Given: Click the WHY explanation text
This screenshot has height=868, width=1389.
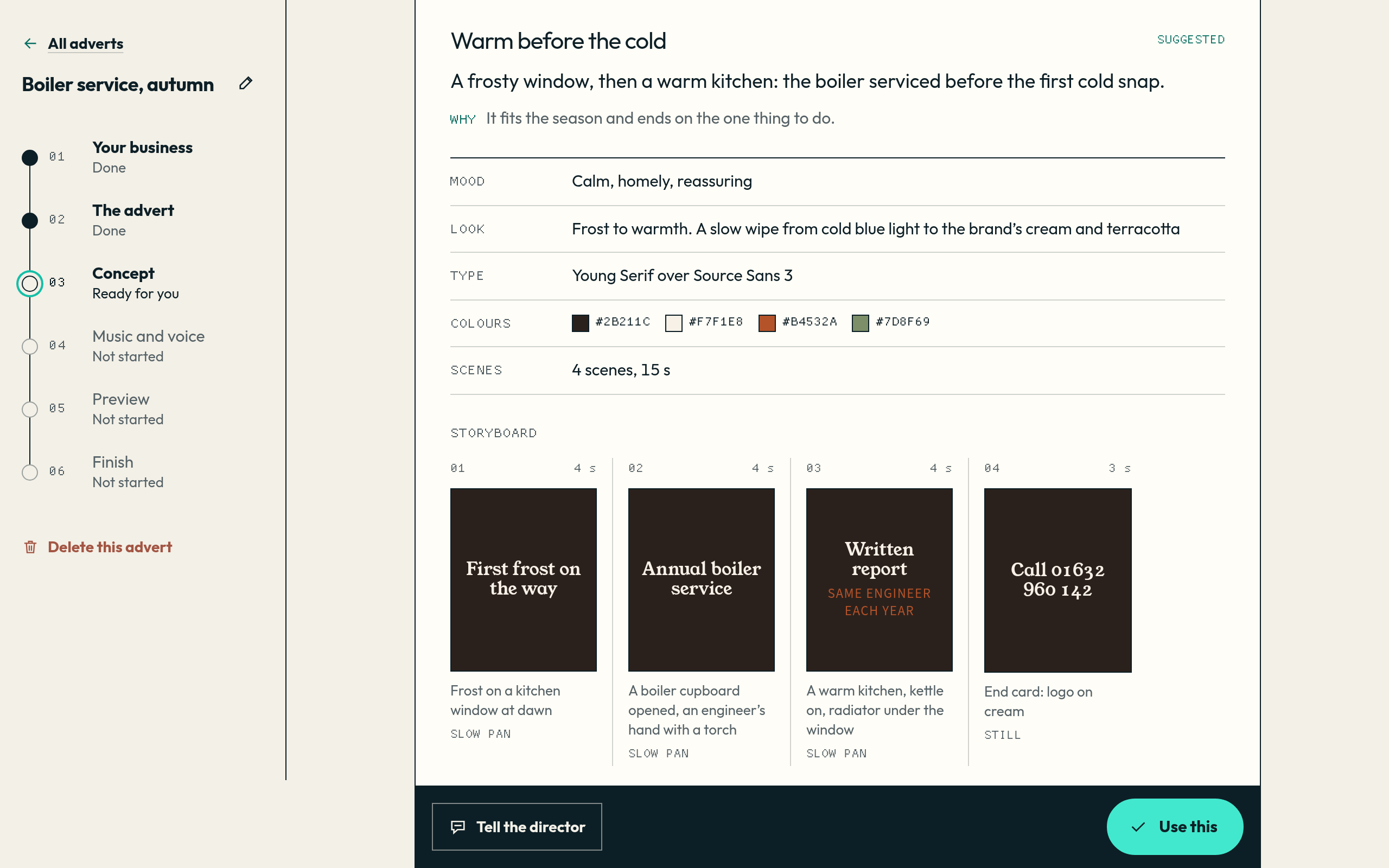Looking at the screenshot, I should [660, 118].
